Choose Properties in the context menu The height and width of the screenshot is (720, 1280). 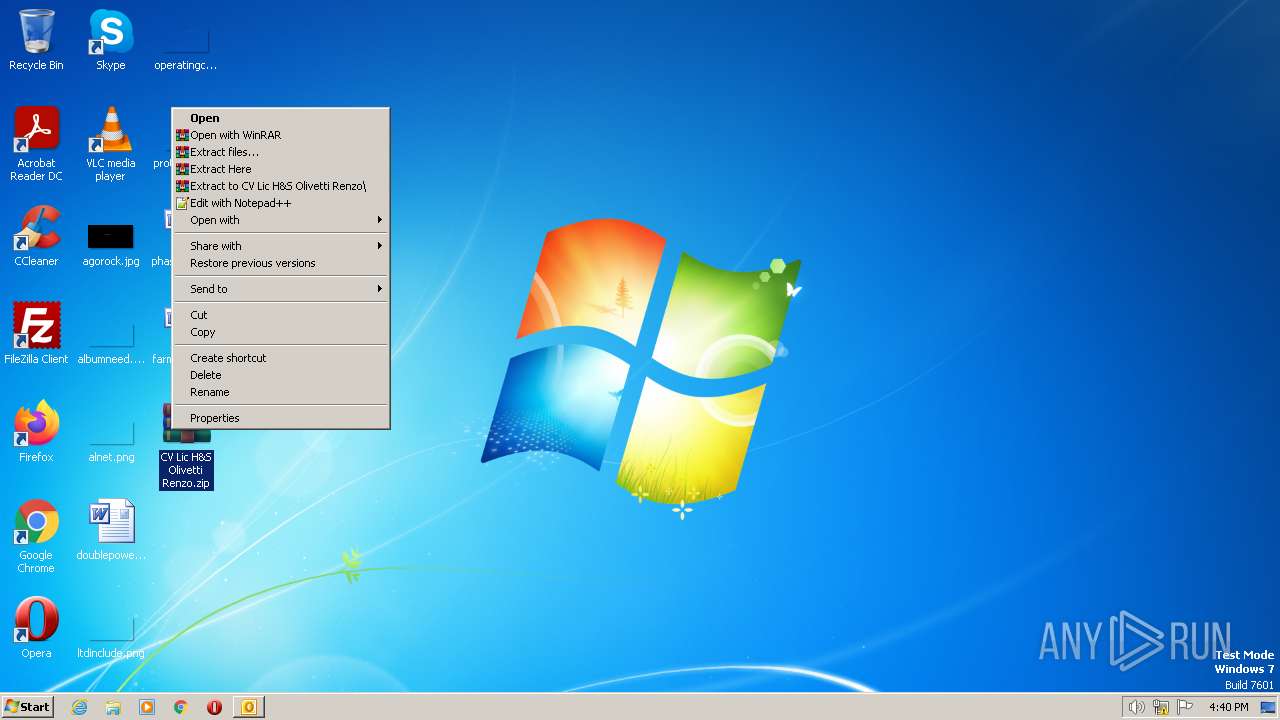point(281,418)
